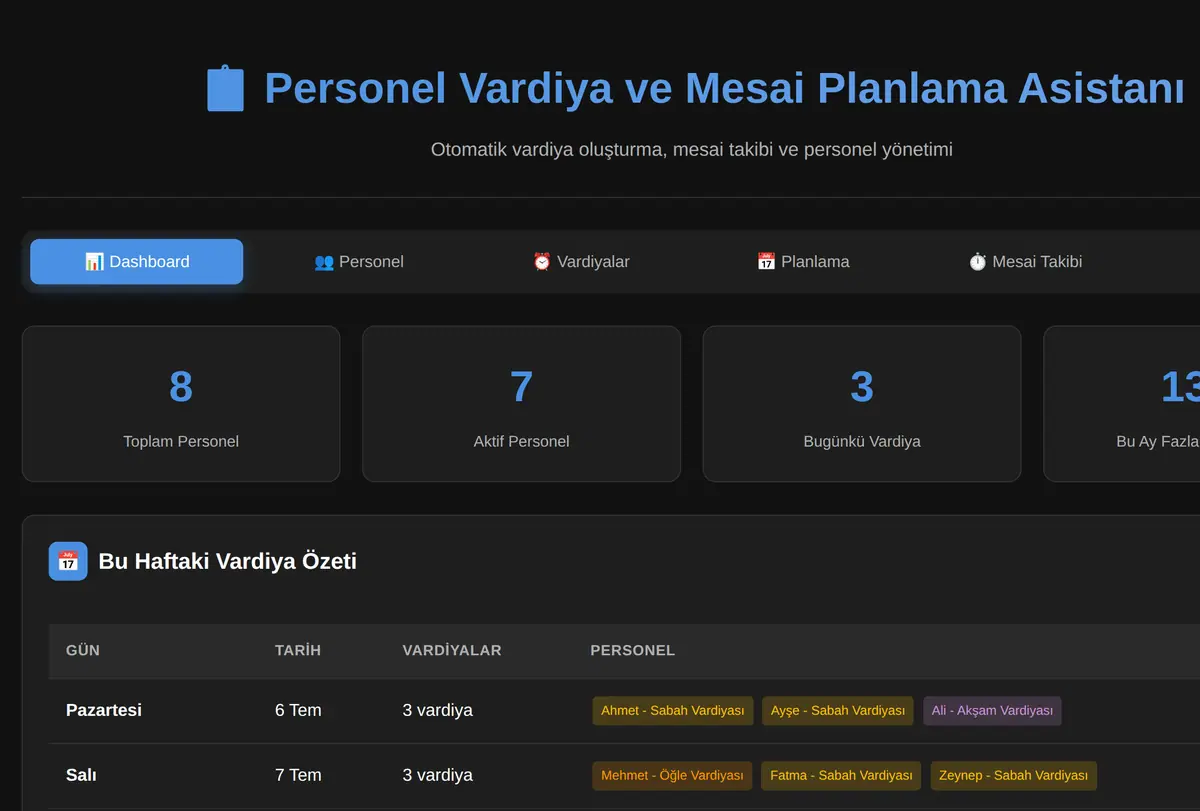This screenshot has height=811, width=1200.
Task: Click the Otomatik vardiya oluşturma subtitle
Action: (692, 150)
